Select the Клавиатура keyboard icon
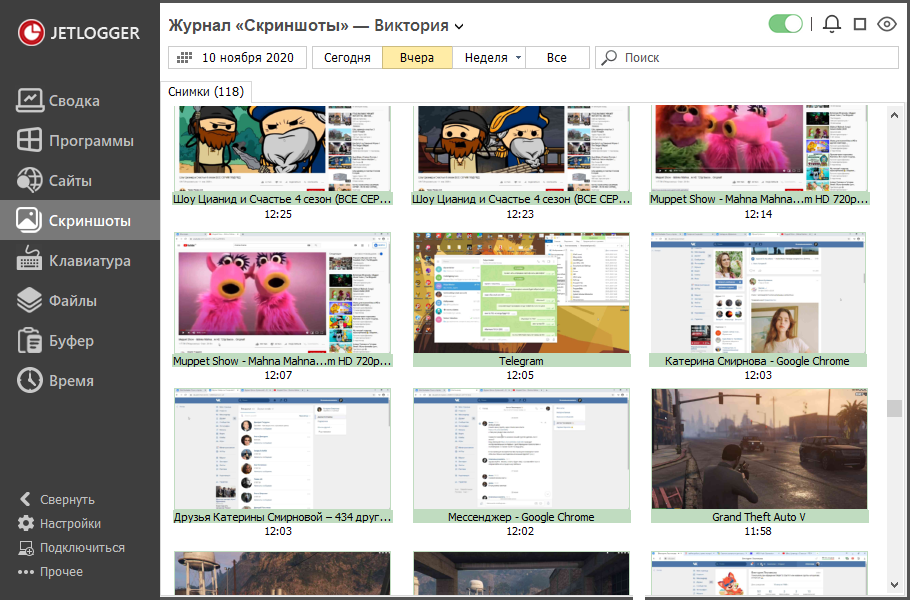Viewport: 910px width, 600px height. click(x=30, y=261)
